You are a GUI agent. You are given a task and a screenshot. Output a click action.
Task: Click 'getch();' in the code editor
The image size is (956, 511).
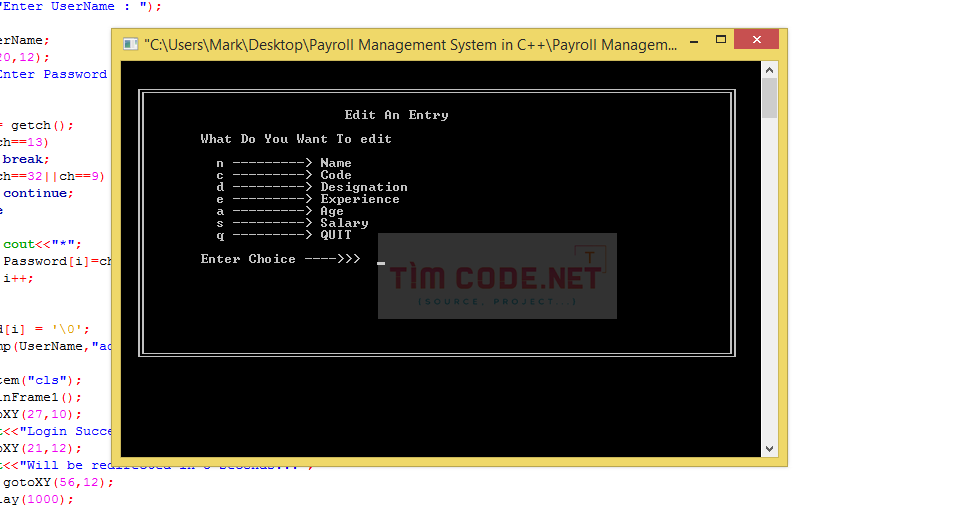point(42,125)
